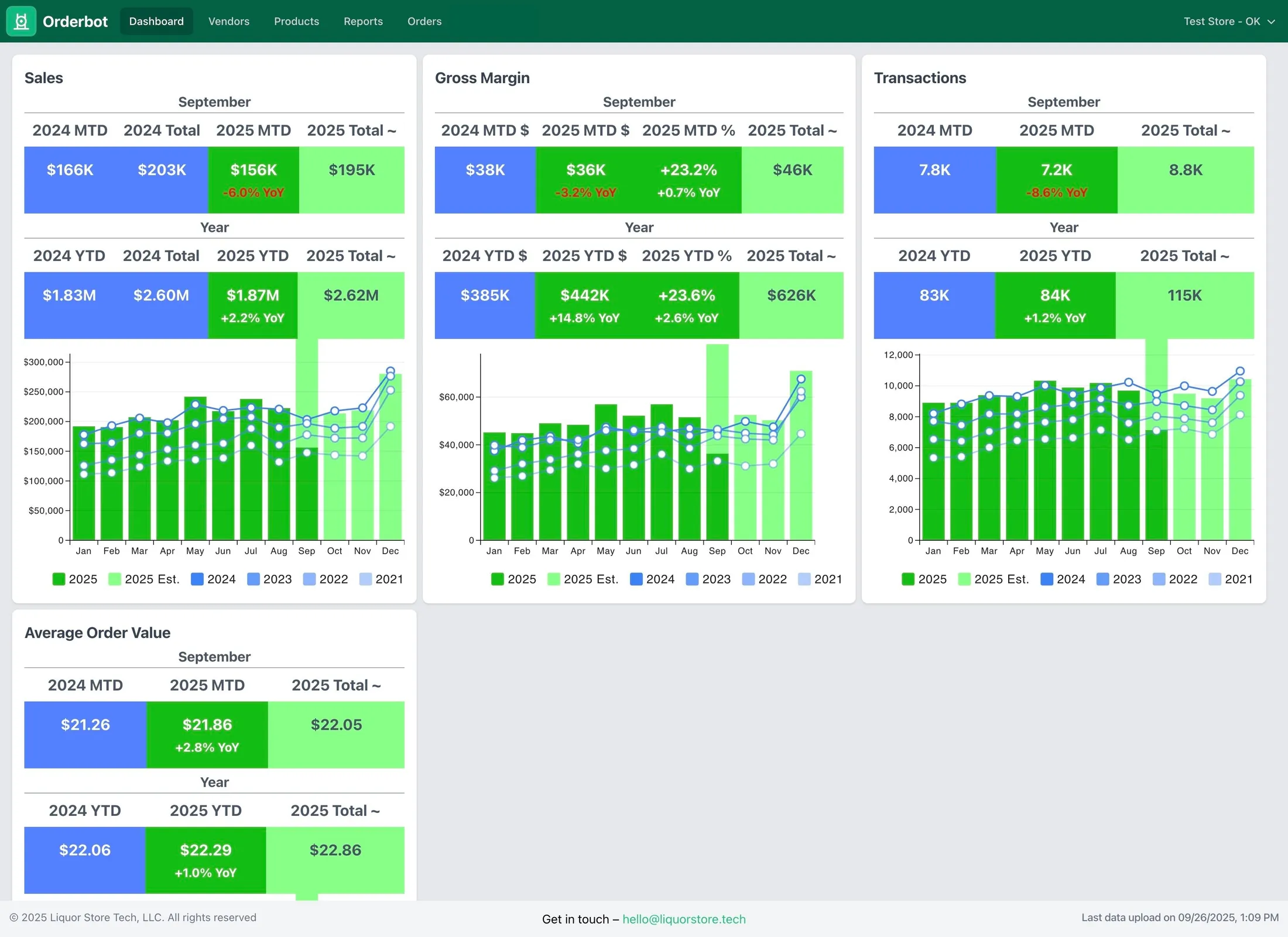This screenshot has height=937, width=1288.
Task: Expand the store selector chevron arrow
Action: click(1271, 22)
